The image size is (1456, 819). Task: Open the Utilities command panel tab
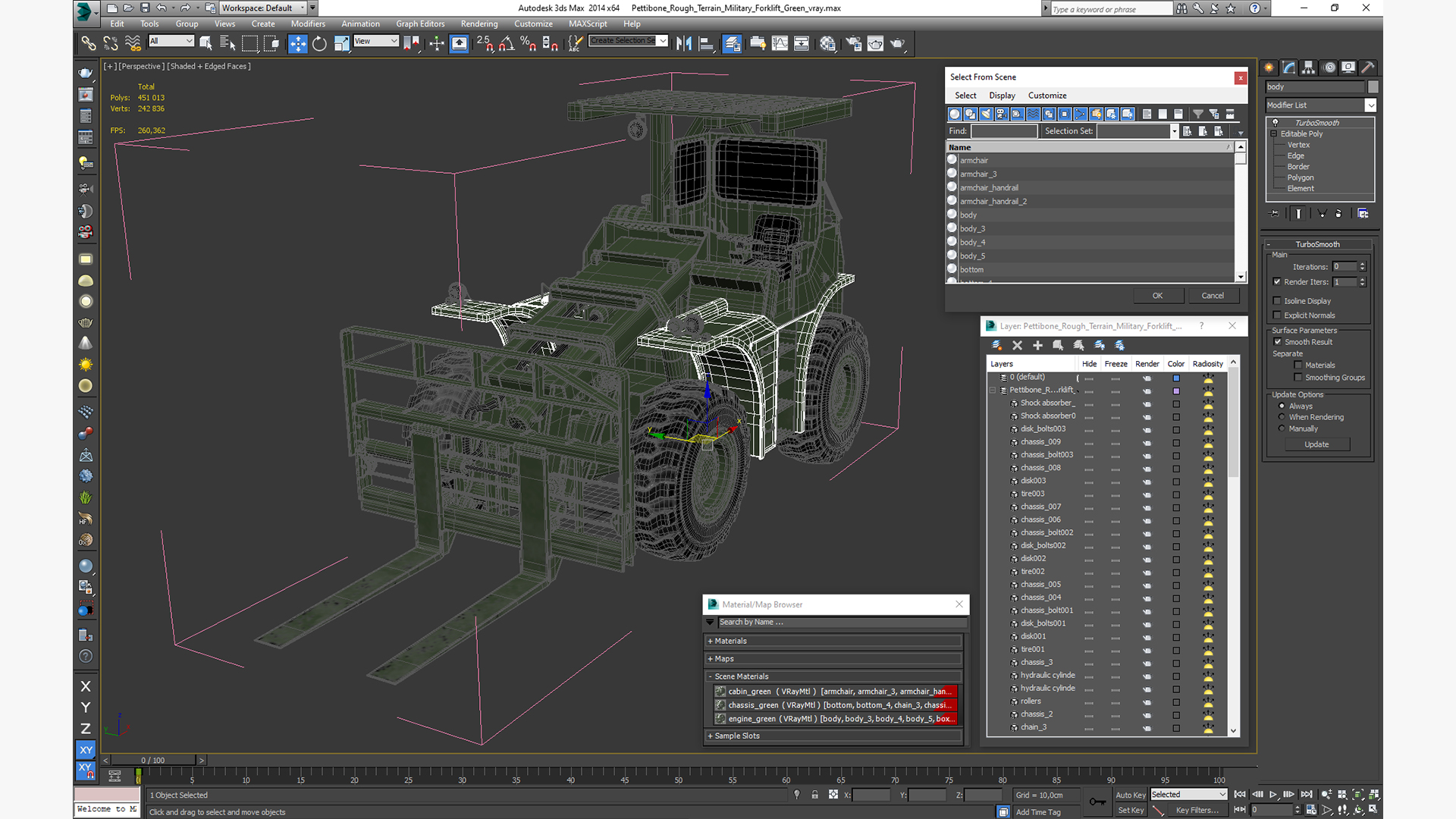[1368, 67]
